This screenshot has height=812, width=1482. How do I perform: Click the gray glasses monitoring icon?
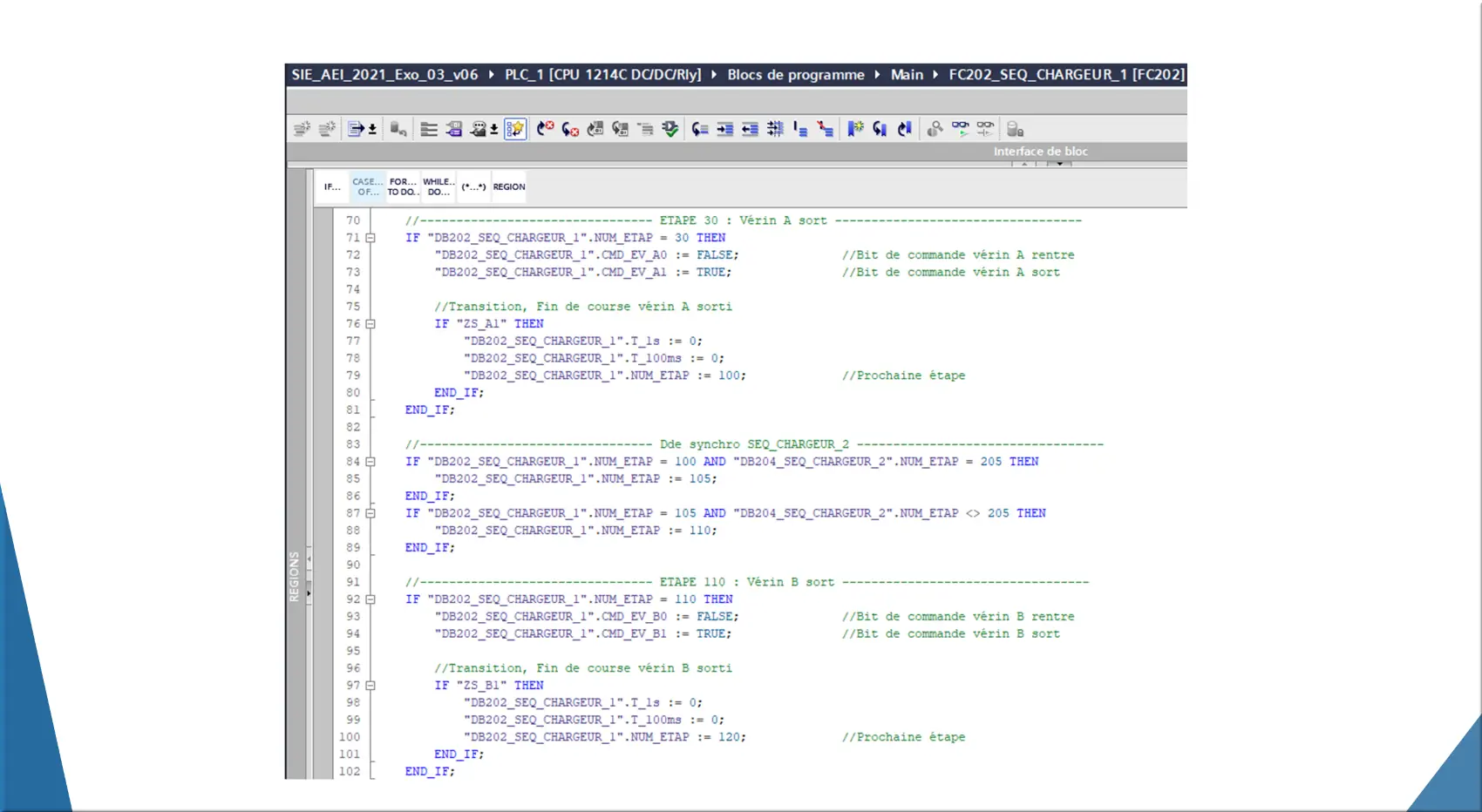985,129
